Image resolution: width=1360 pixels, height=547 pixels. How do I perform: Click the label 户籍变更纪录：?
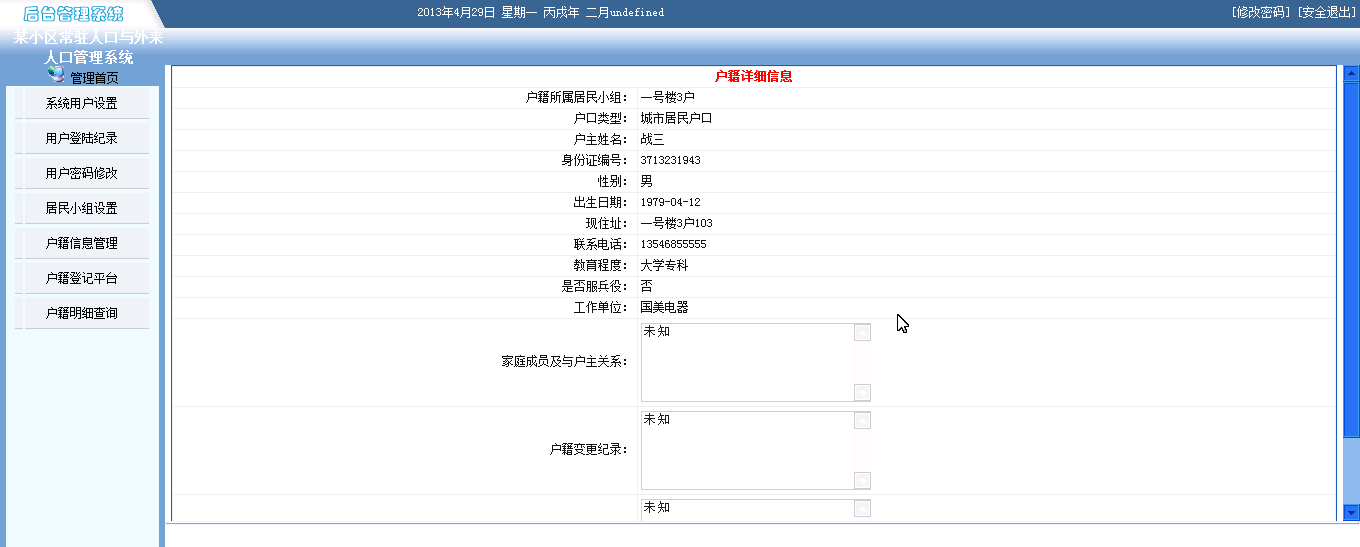(x=589, y=450)
